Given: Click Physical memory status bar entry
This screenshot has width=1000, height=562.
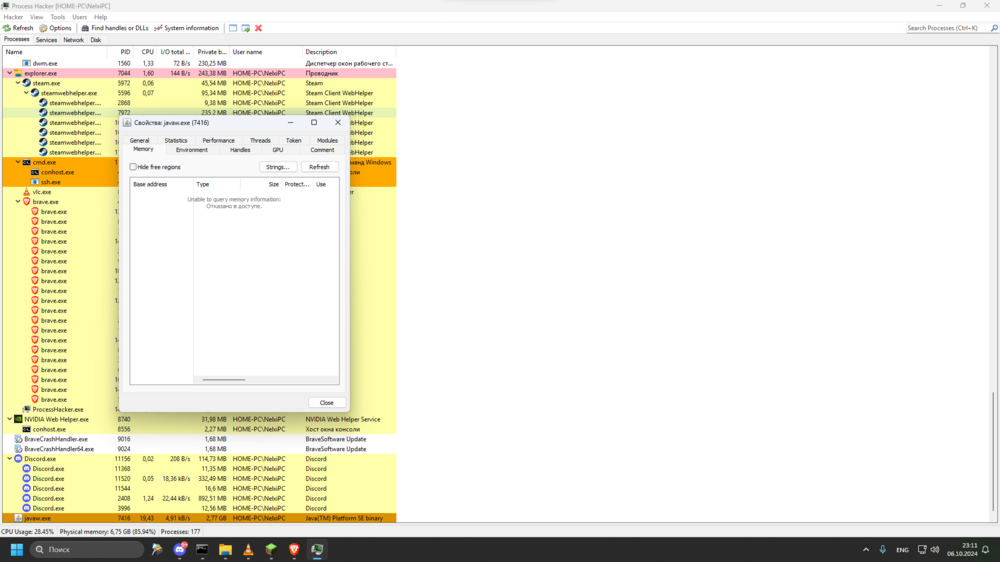Looking at the screenshot, I should pyautogui.click(x=108, y=531).
